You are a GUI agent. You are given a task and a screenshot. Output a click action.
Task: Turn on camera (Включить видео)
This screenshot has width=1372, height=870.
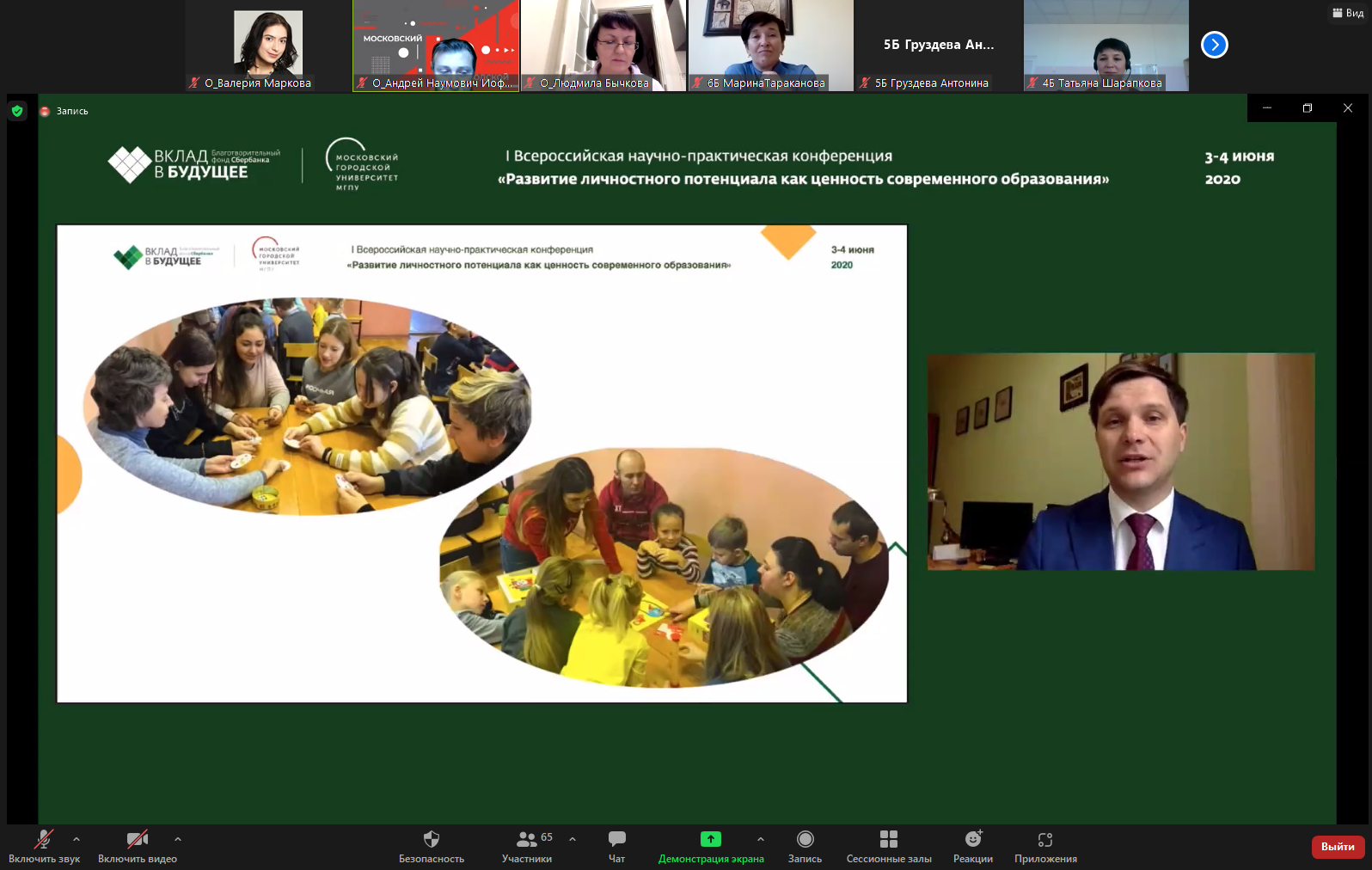(x=137, y=840)
